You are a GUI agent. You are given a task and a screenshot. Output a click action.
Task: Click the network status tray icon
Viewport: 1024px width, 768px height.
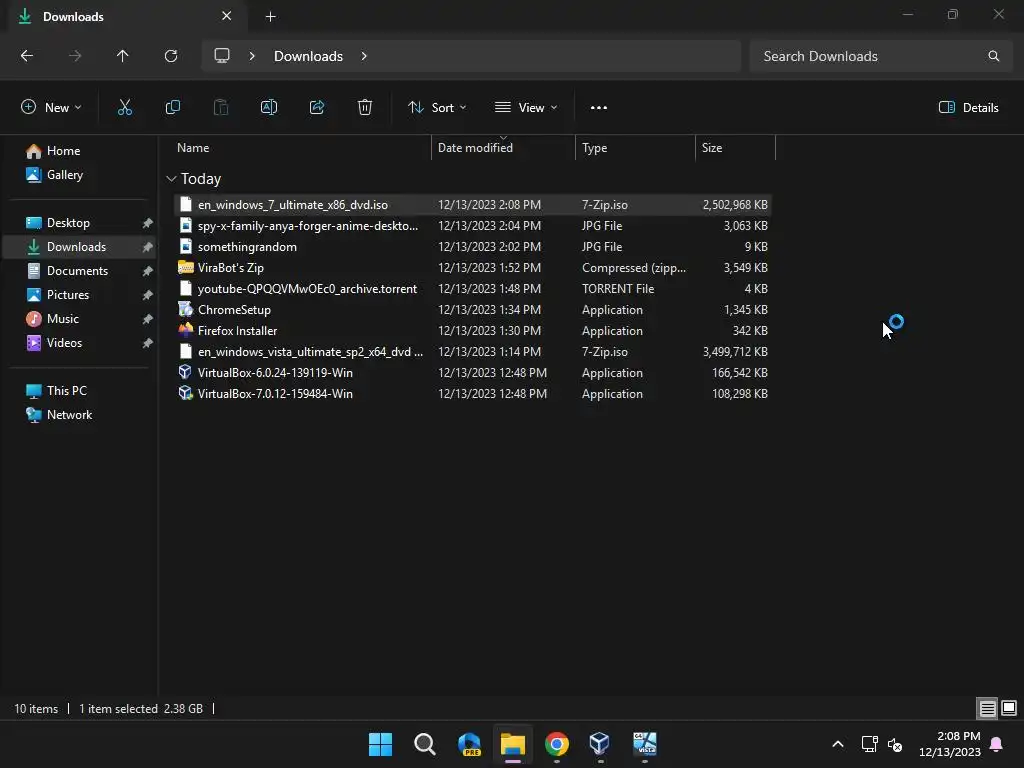click(x=869, y=744)
